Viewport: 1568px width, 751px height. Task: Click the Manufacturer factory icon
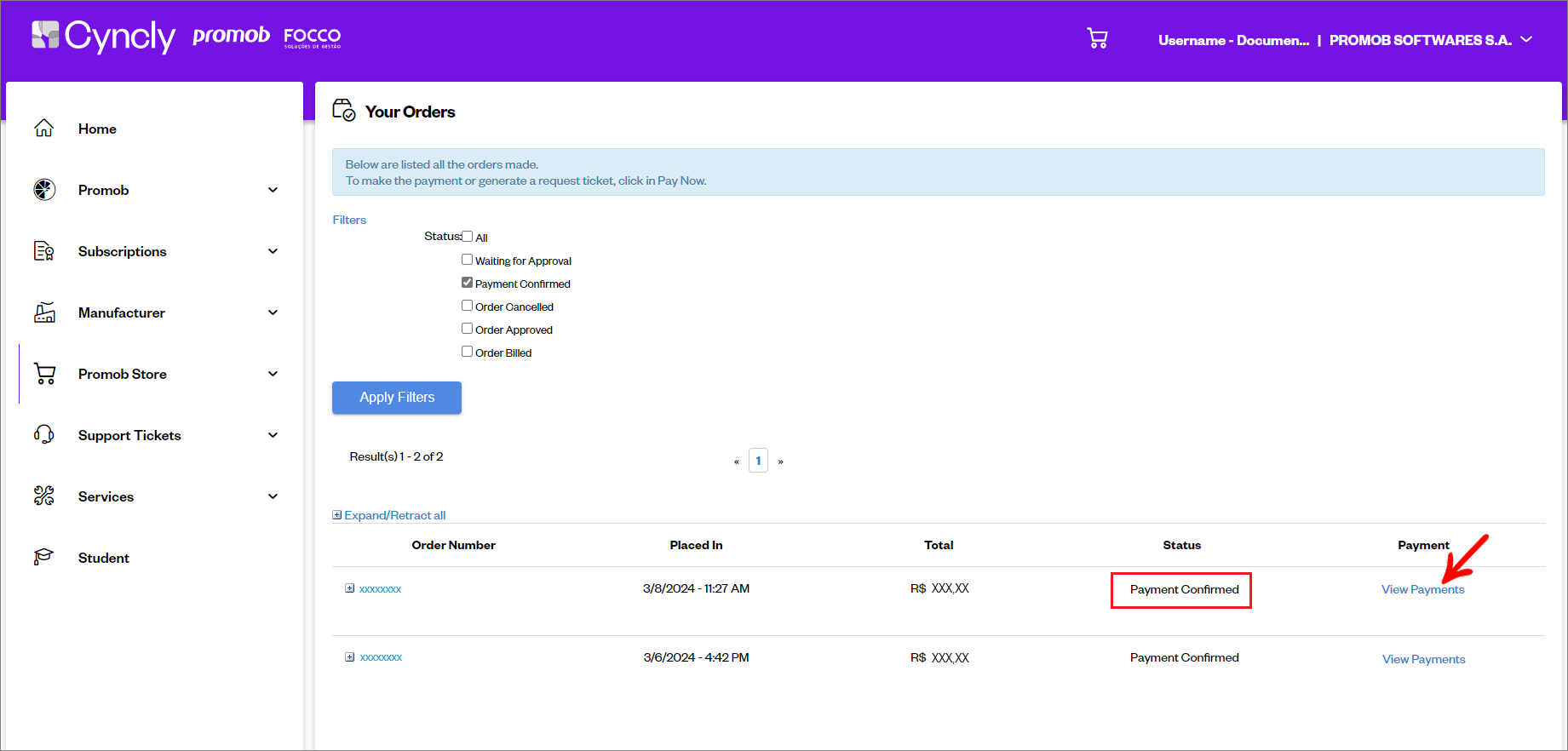[44, 312]
